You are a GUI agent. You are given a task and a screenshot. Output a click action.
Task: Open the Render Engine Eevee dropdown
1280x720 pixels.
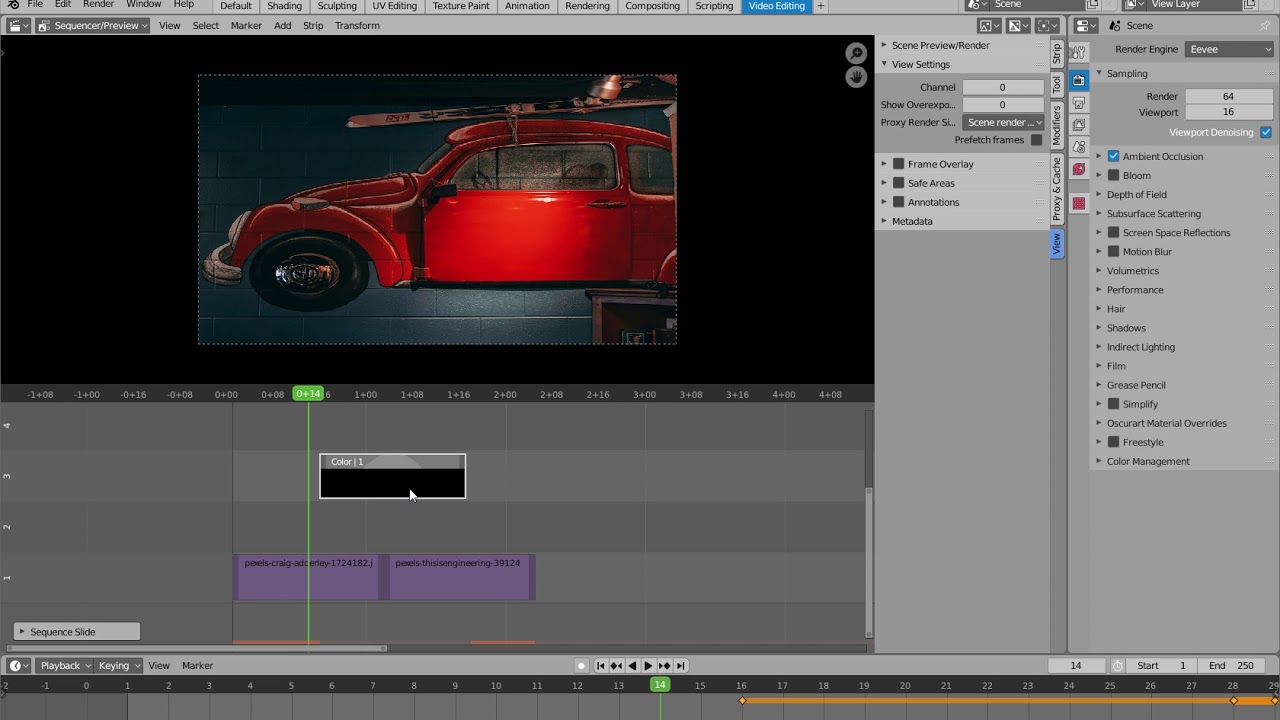coord(1229,49)
